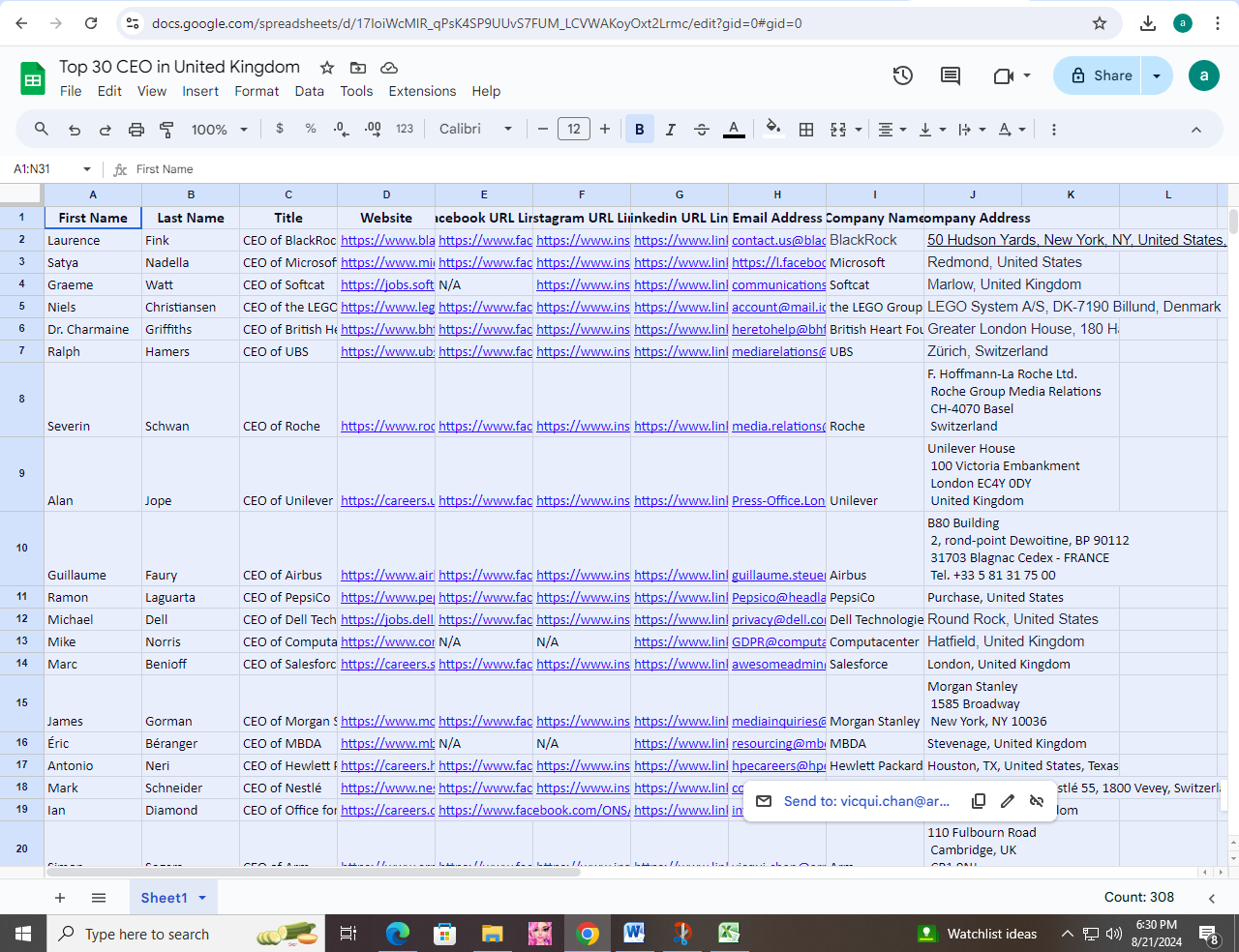This screenshot has width=1239, height=952.
Task: Remove link using unlink icon
Action: pyautogui.click(x=1037, y=801)
